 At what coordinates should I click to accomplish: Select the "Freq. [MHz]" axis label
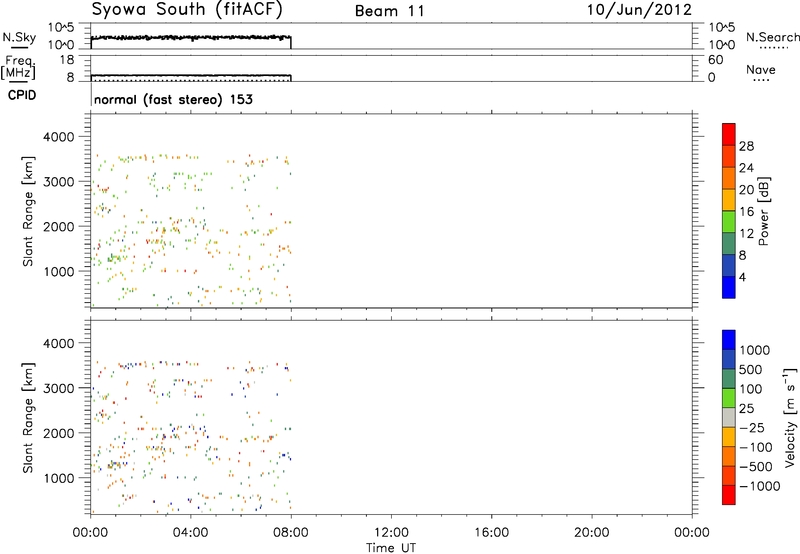19,68
